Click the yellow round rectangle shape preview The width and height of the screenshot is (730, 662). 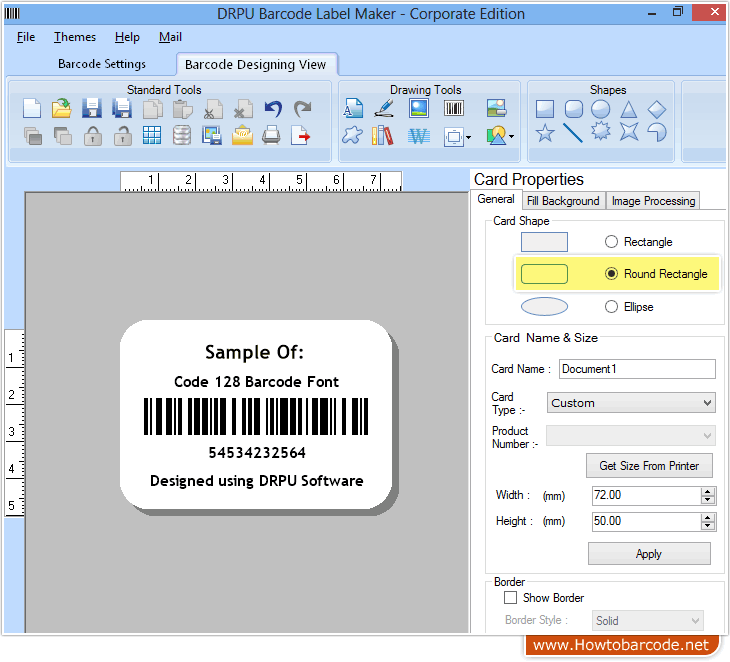pyautogui.click(x=544, y=274)
